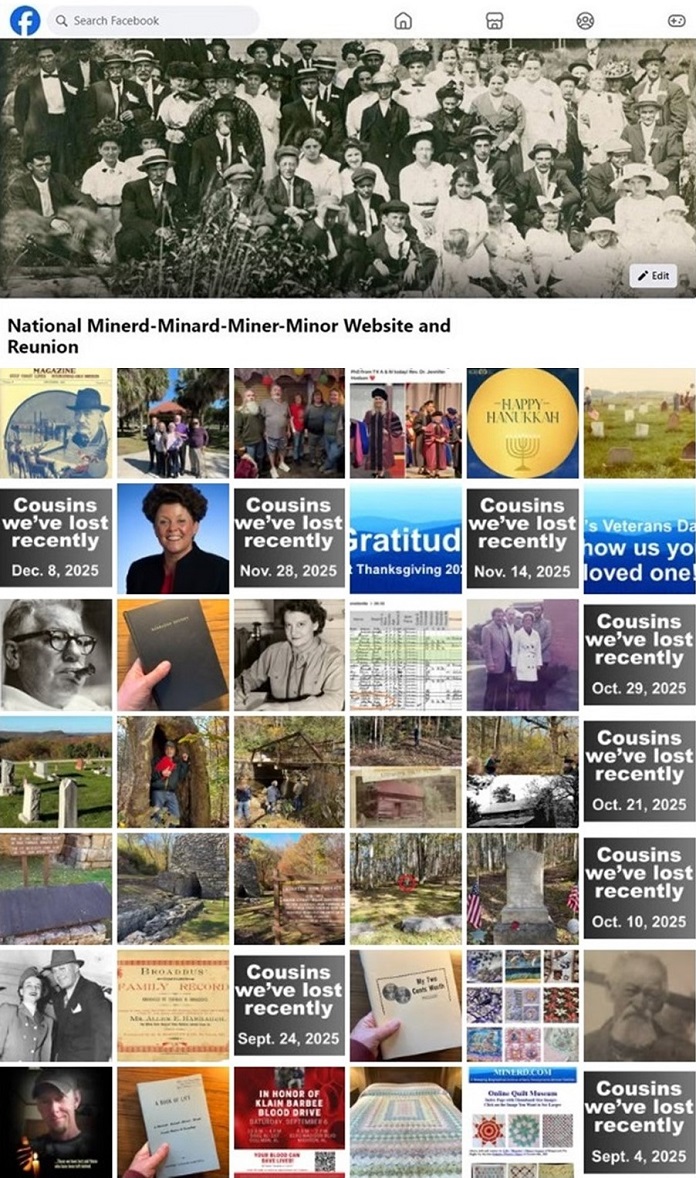Click the Facebook logo icon
This screenshot has width=696, height=1178.
point(25,20)
